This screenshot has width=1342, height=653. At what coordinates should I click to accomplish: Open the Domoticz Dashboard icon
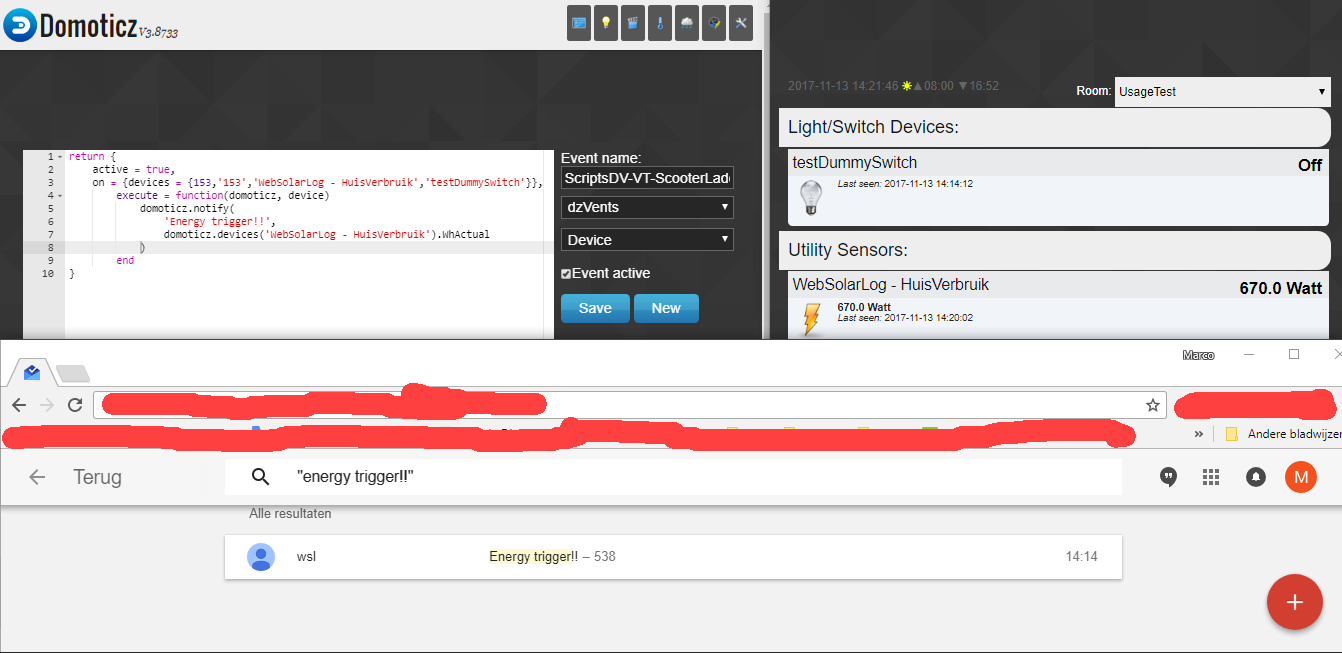pos(578,23)
